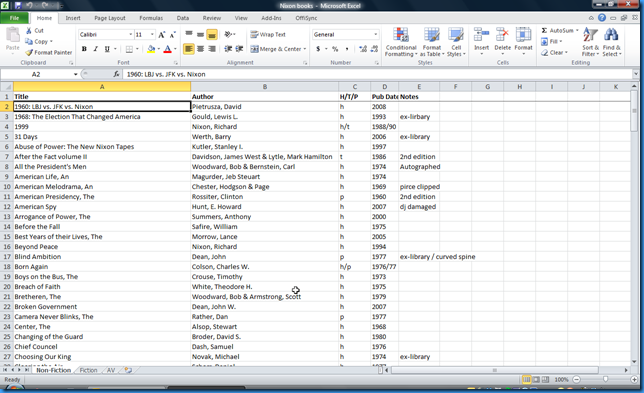Open Format as Table gallery

[x=432, y=42]
